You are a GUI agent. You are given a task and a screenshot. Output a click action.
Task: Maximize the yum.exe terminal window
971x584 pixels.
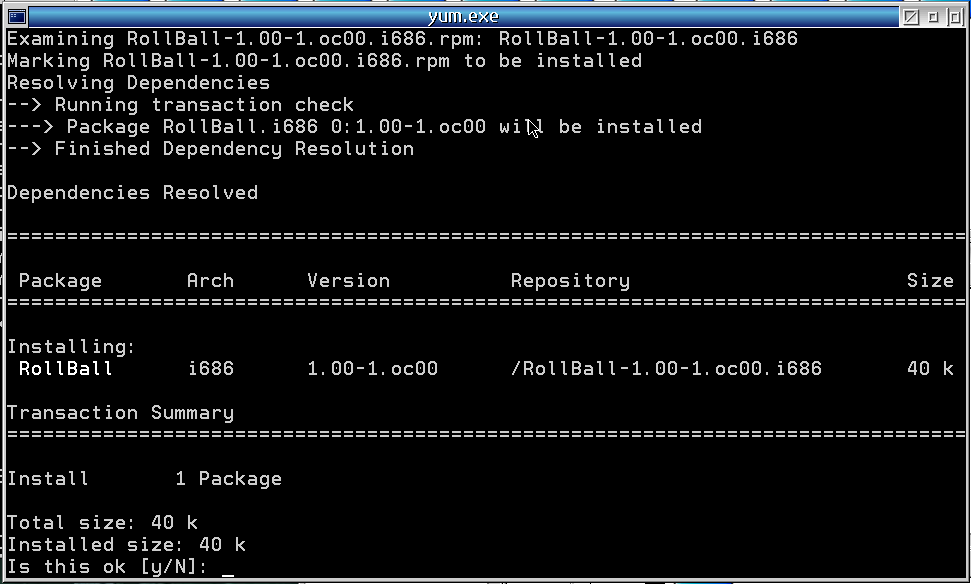[954, 17]
